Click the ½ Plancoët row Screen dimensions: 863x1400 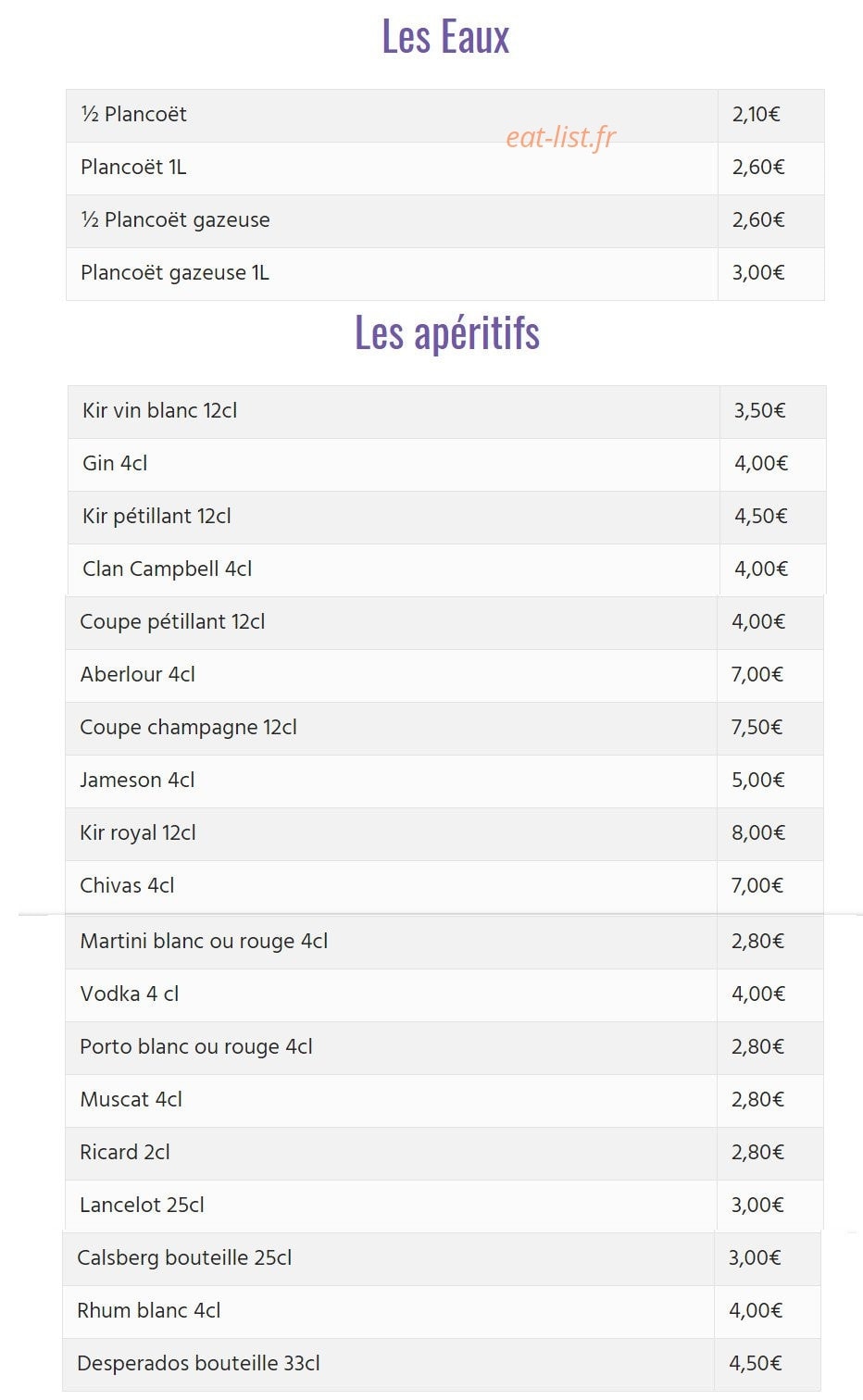445,115
